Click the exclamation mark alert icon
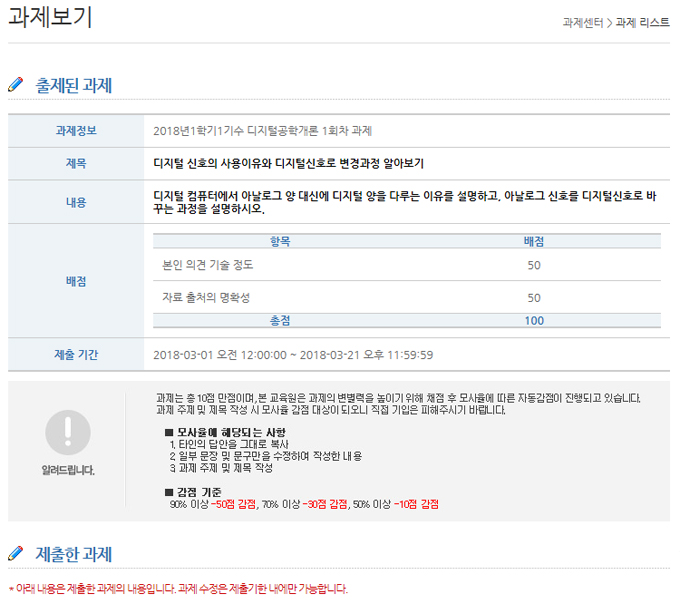This screenshot has width=680, height=600. [67, 431]
